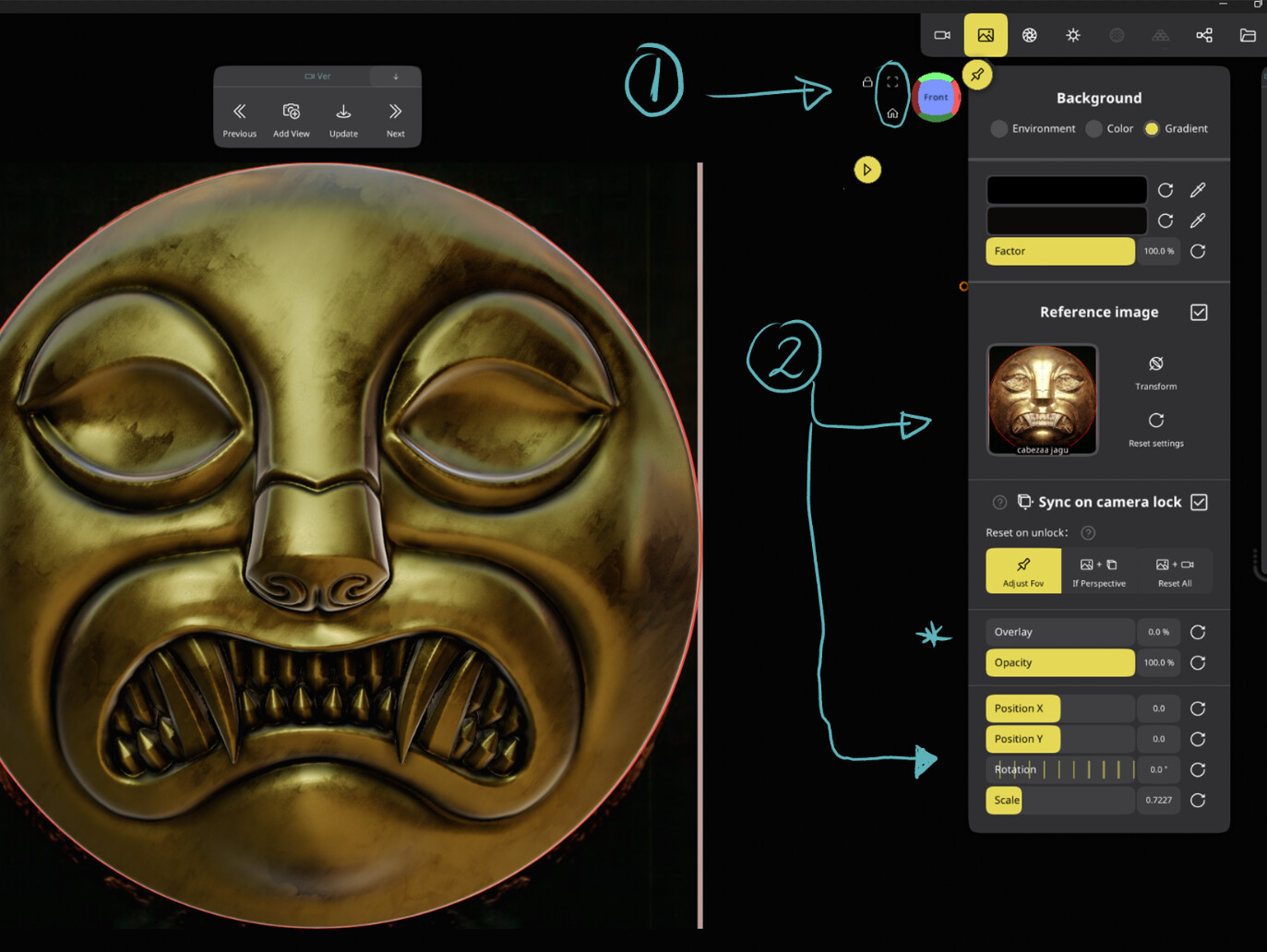The width and height of the screenshot is (1267, 952).
Task: Reset the Position X value
Action: 1198,708
